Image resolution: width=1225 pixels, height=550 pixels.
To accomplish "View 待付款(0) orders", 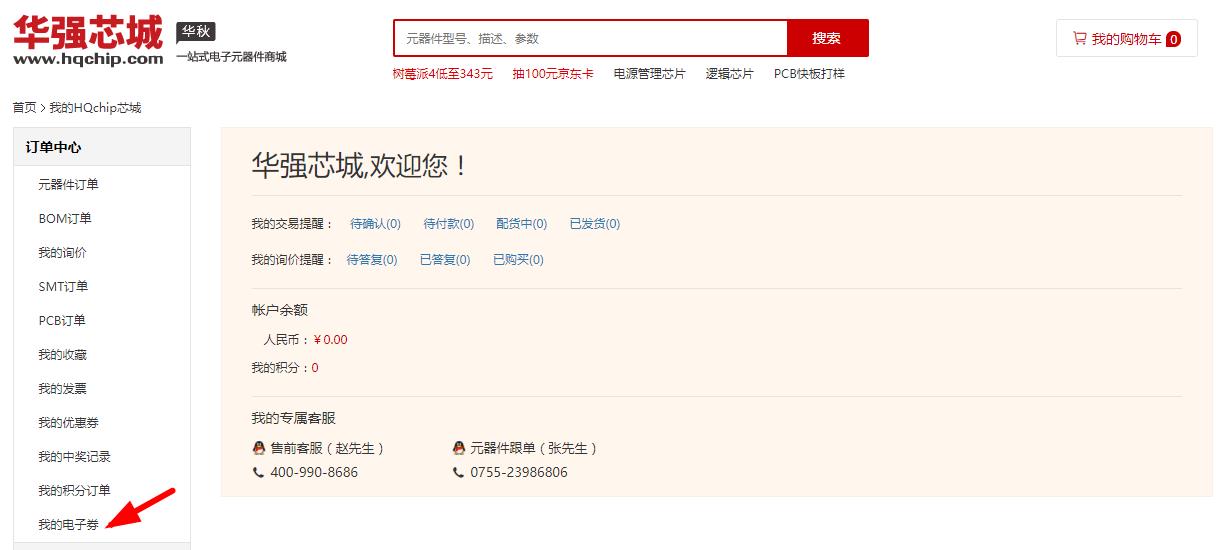I will pyautogui.click(x=448, y=224).
